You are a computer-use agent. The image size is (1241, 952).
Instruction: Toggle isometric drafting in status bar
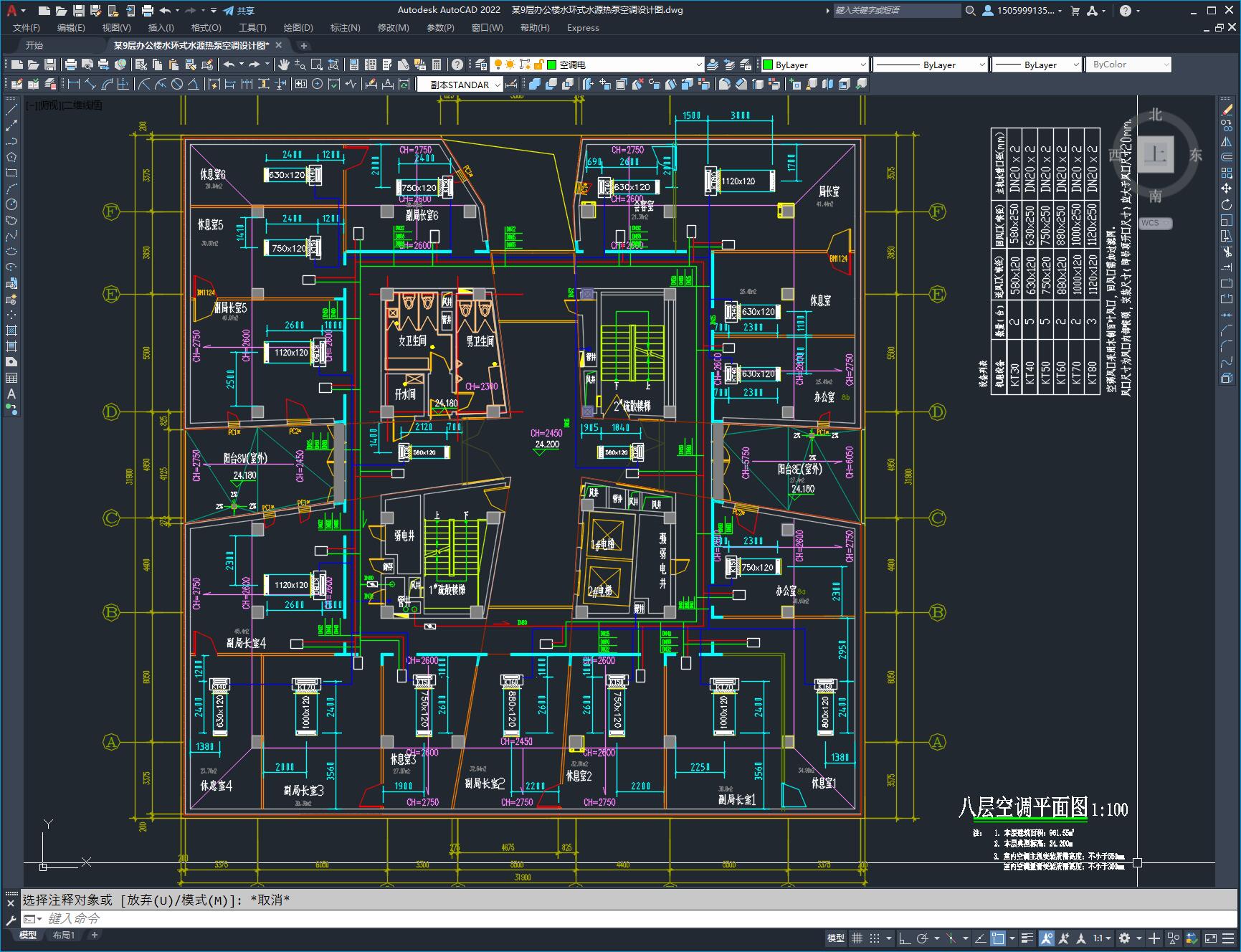point(951,938)
